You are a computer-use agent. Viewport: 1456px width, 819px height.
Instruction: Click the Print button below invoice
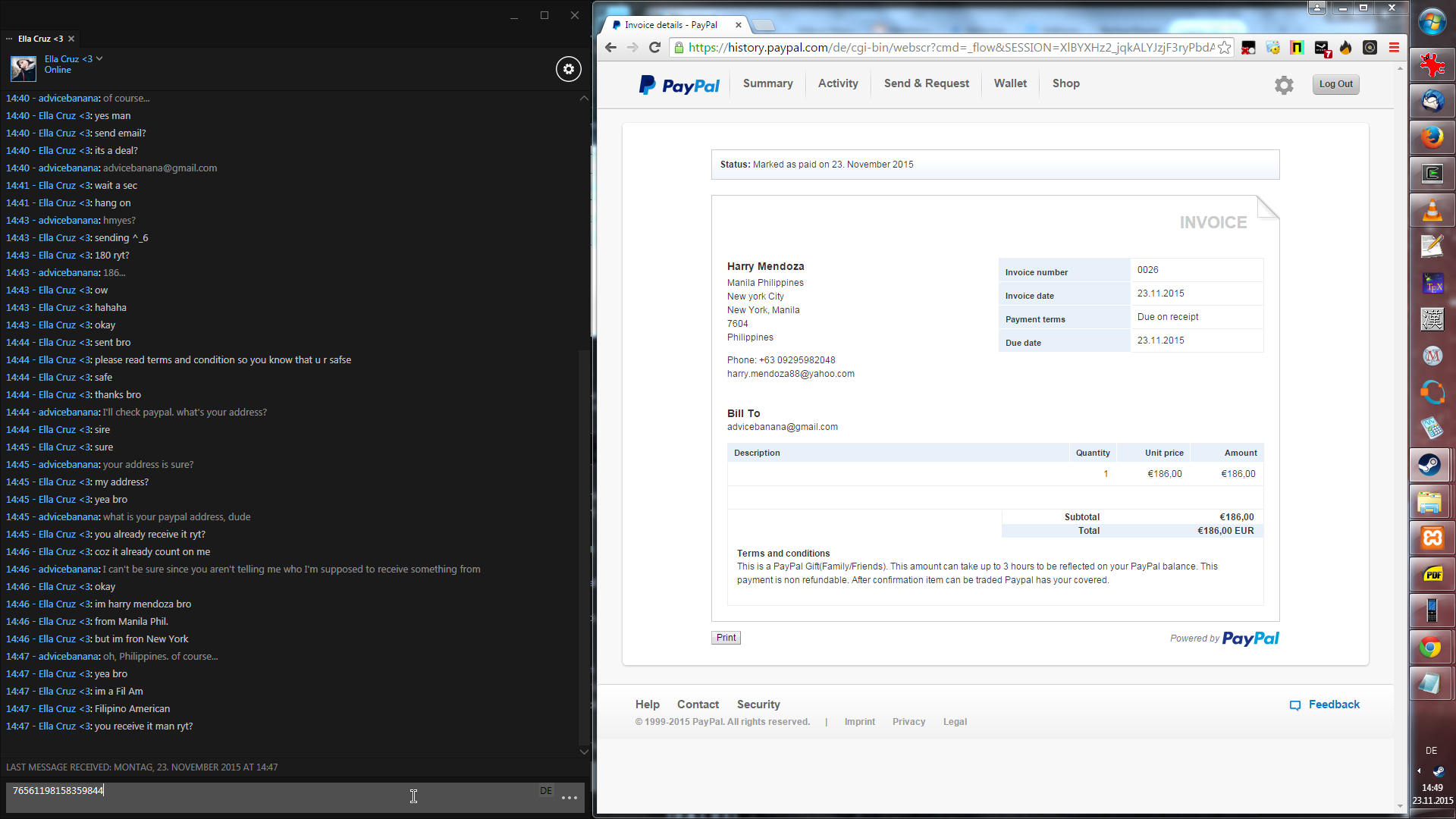(726, 638)
